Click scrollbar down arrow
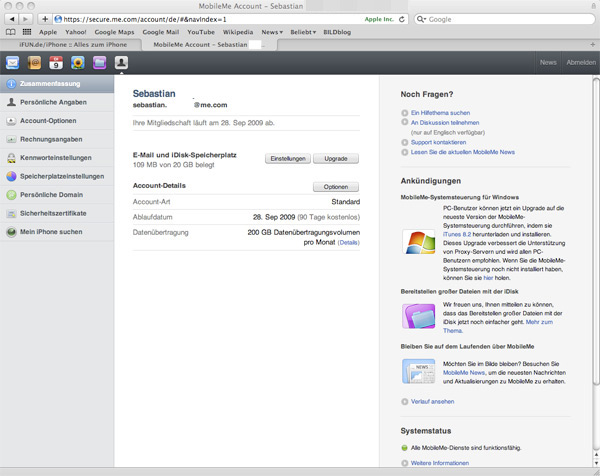The image size is (600, 476). pos(596,463)
